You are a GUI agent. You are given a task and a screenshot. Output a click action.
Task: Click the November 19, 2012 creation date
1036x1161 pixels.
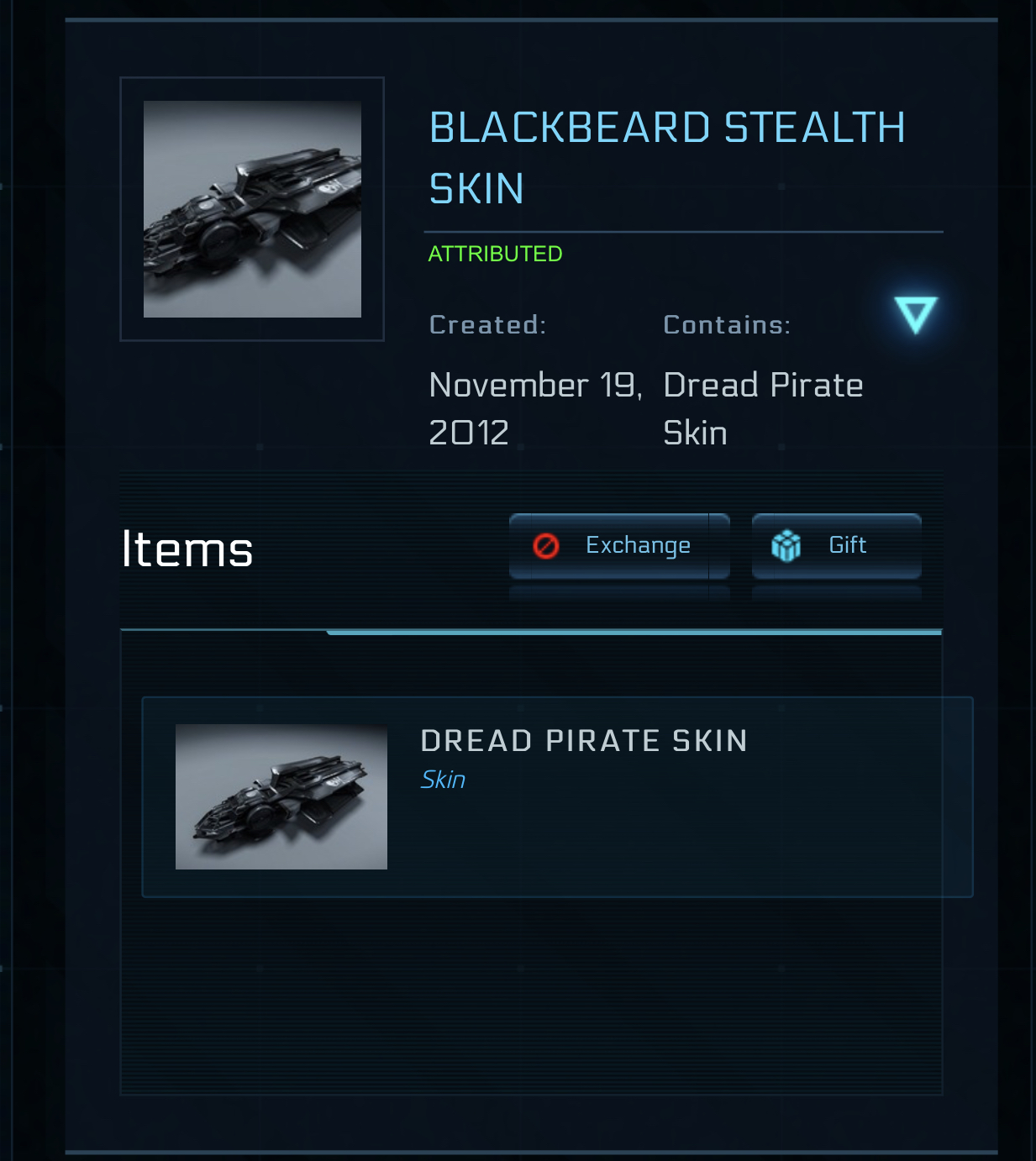click(534, 408)
